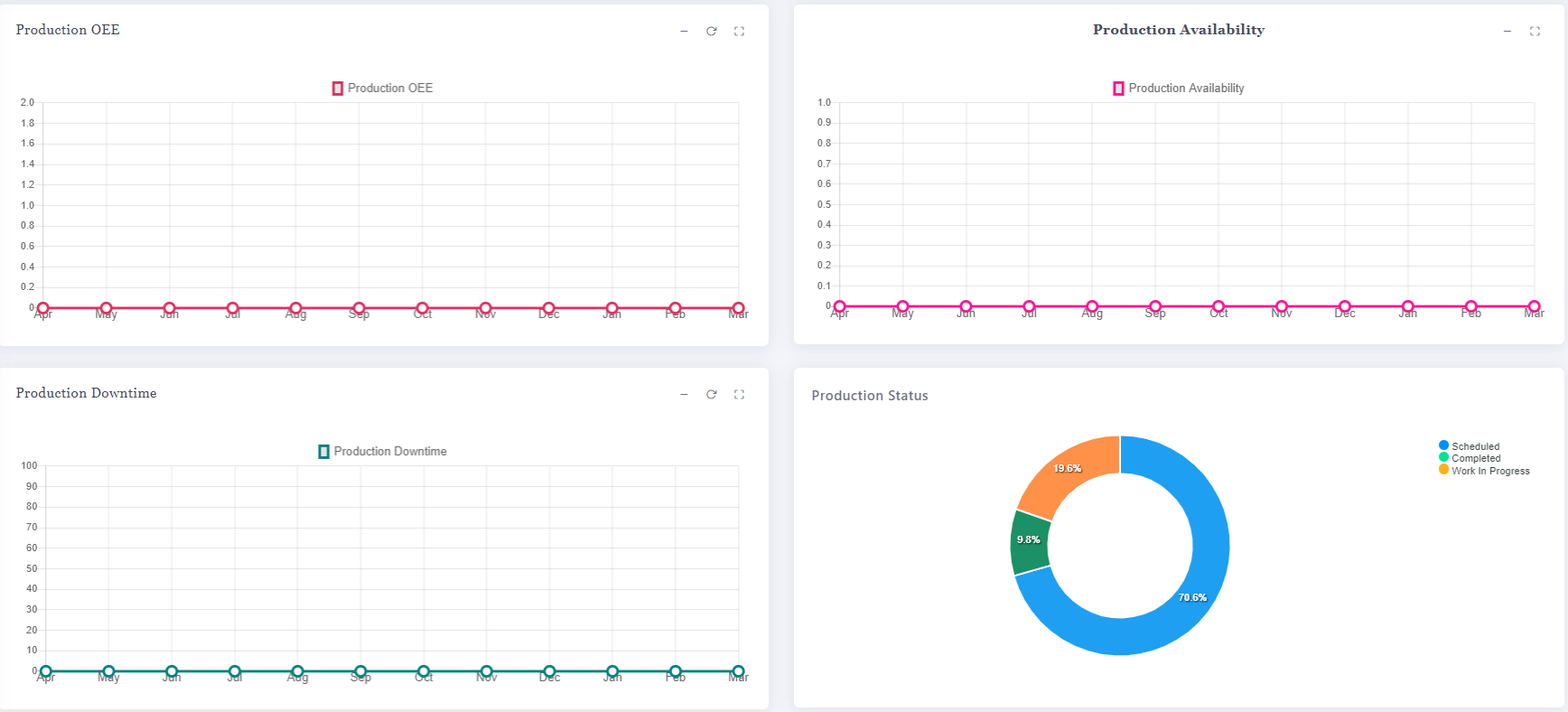Collapse the Production Downtime panel
This screenshot has height=712, width=1568.
click(x=684, y=395)
